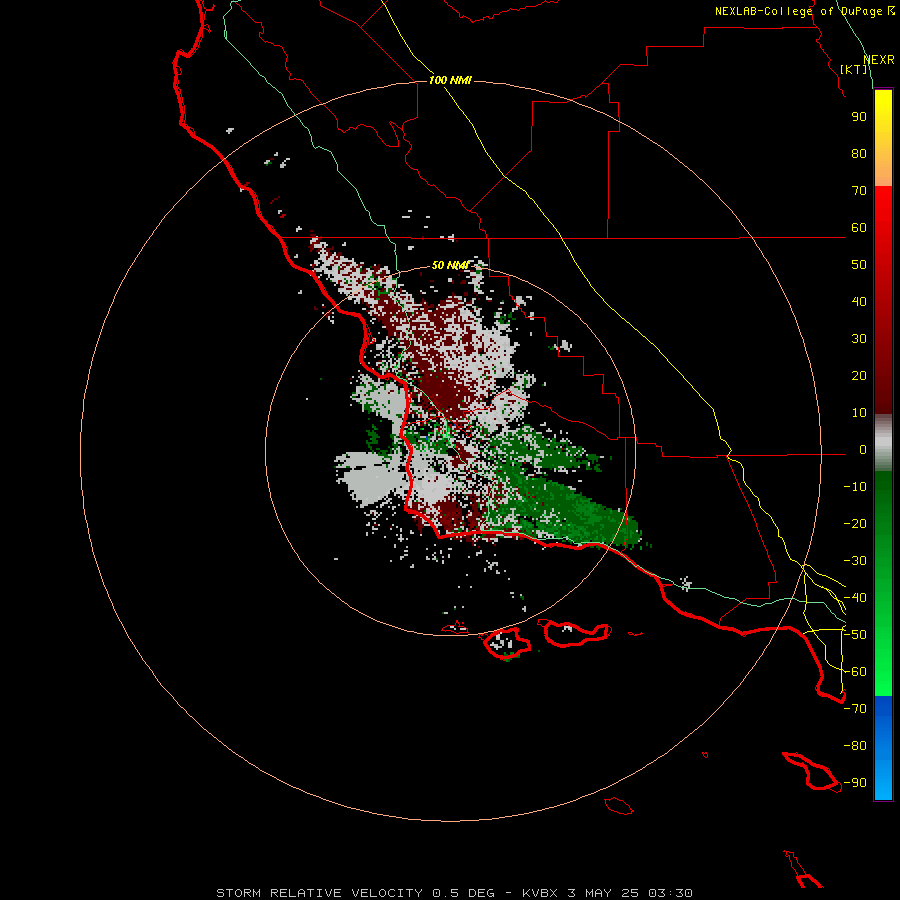
Task: Click the NEXR label above the color scale
Action: 879,60
